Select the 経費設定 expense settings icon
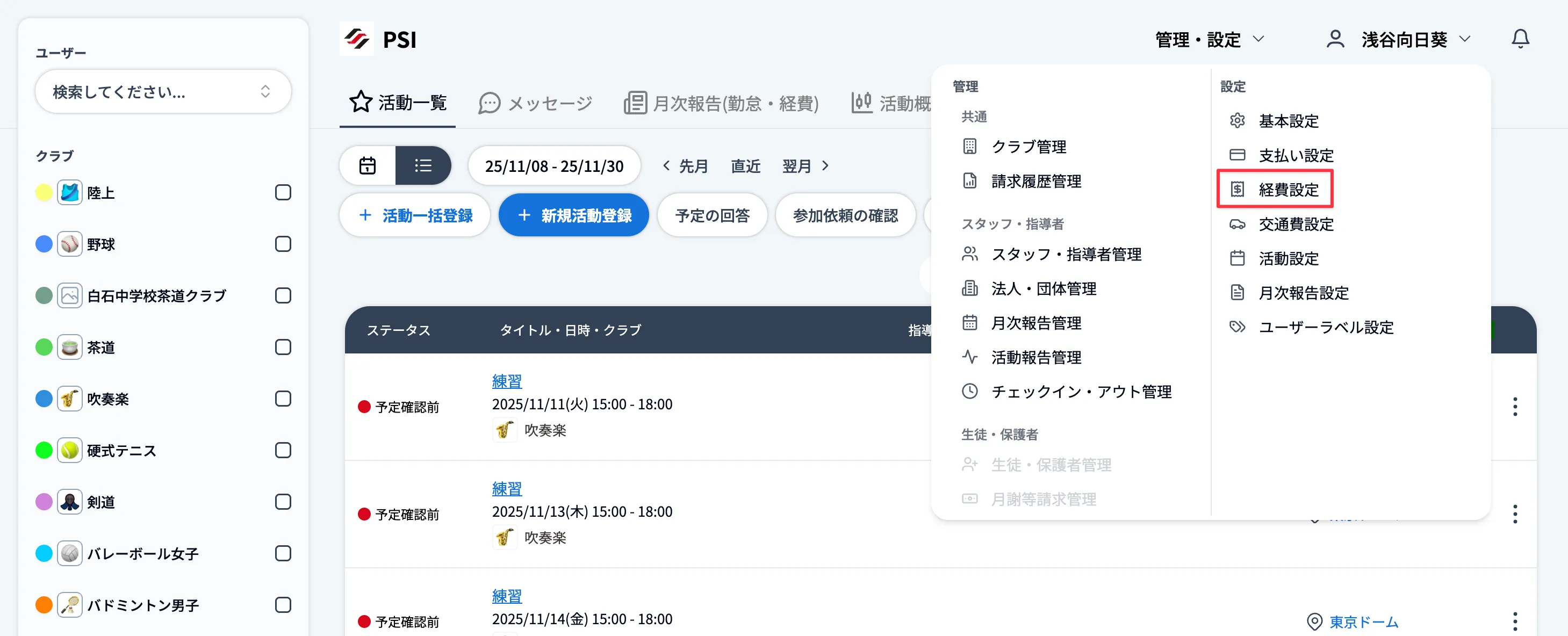This screenshot has width=1568, height=636. [1238, 189]
